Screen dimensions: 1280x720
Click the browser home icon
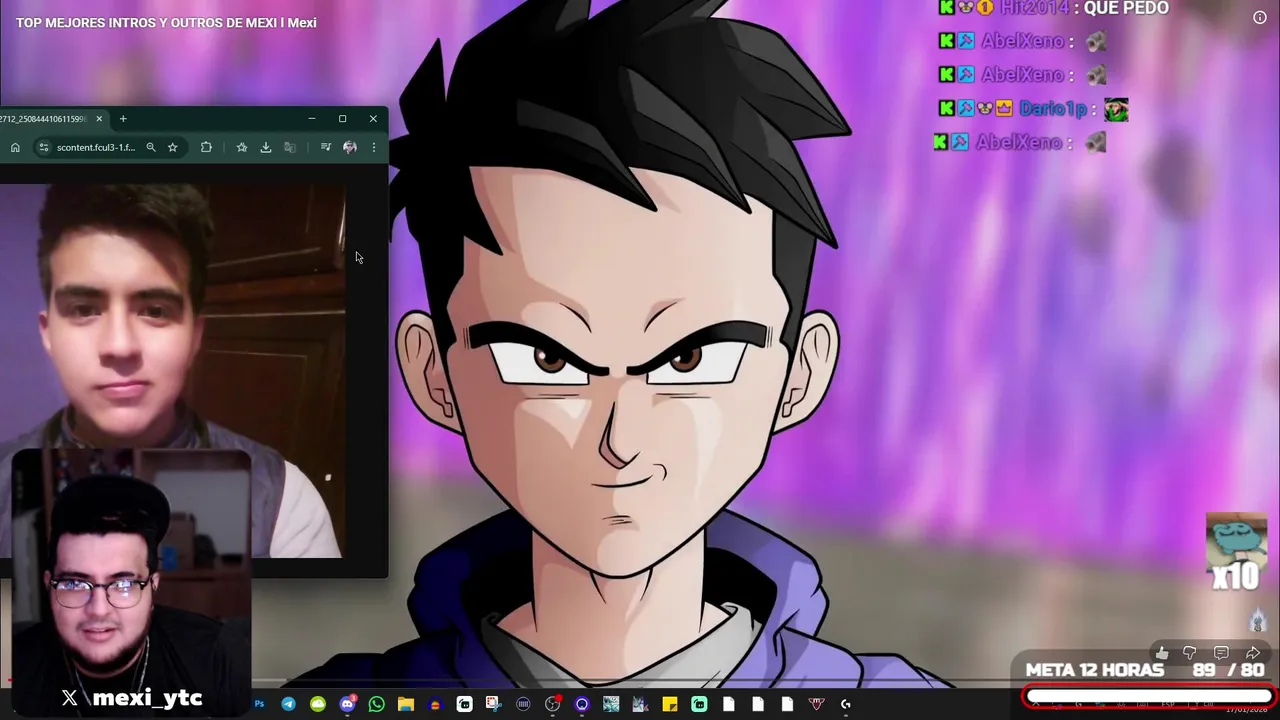[15, 147]
